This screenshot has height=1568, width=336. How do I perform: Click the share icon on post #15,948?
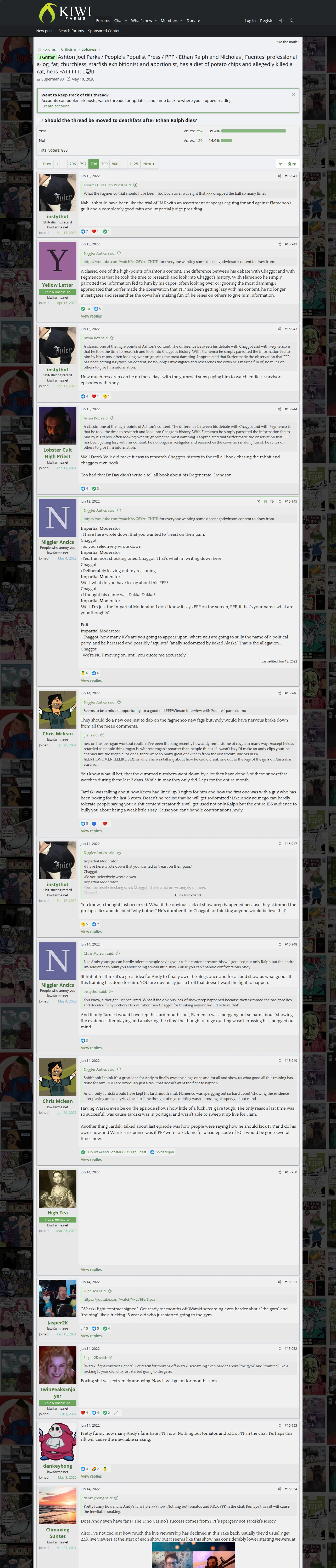(279, 944)
